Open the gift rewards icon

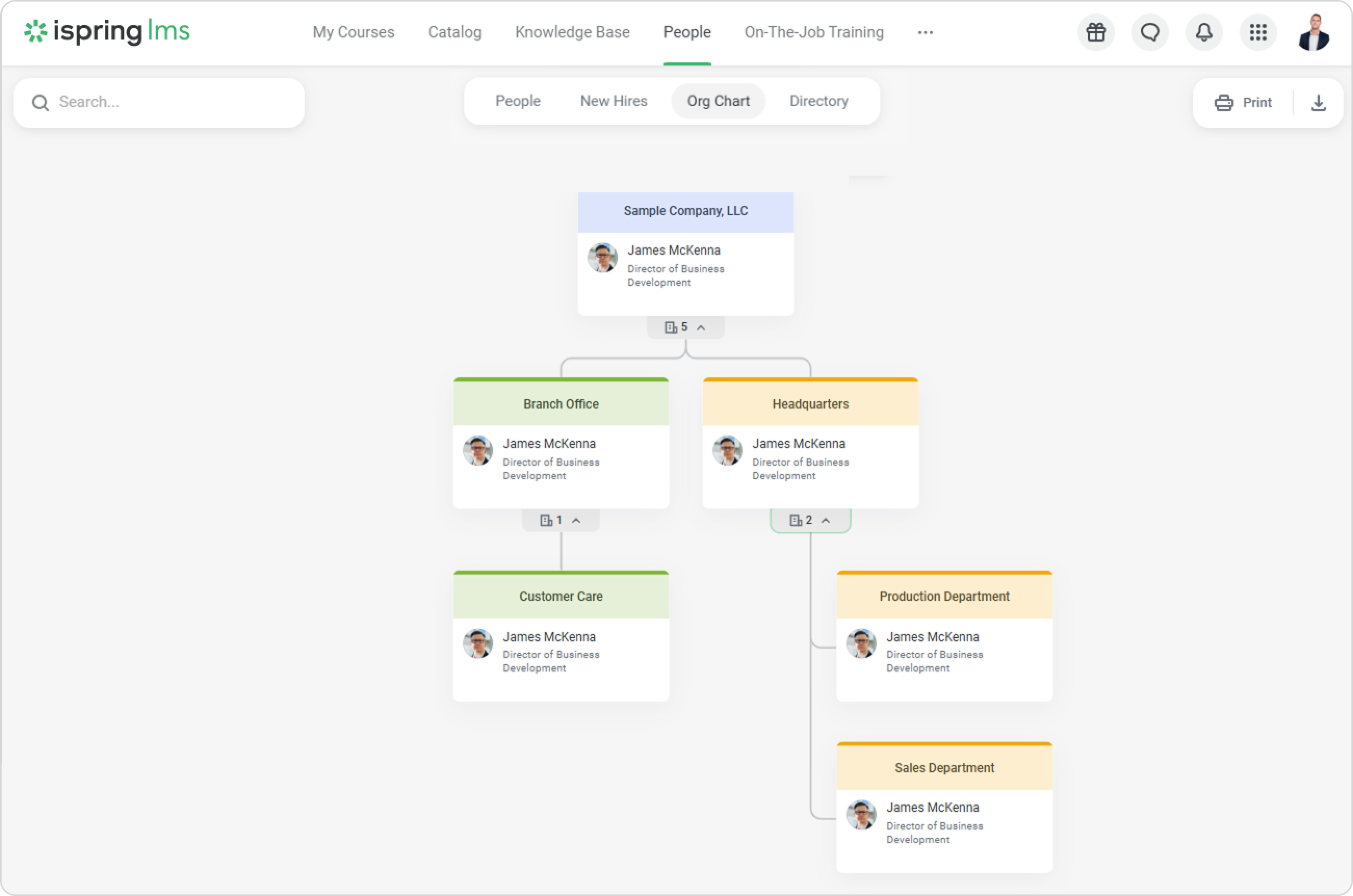pyautogui.click(x=1095, y=33)
